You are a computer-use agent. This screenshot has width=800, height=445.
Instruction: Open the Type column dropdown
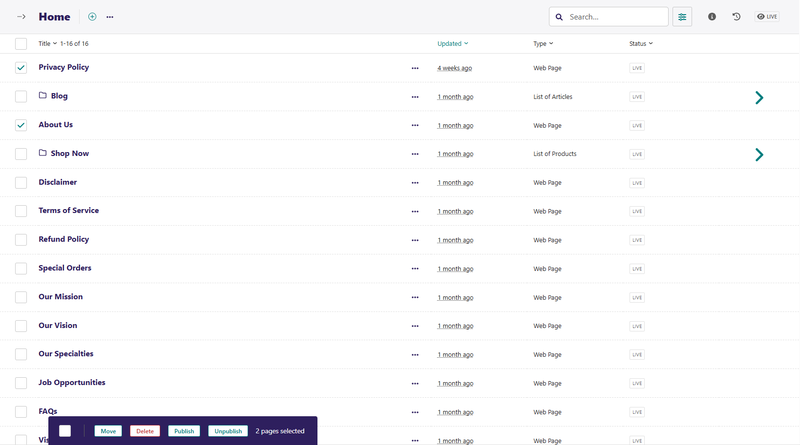[543, 44]
